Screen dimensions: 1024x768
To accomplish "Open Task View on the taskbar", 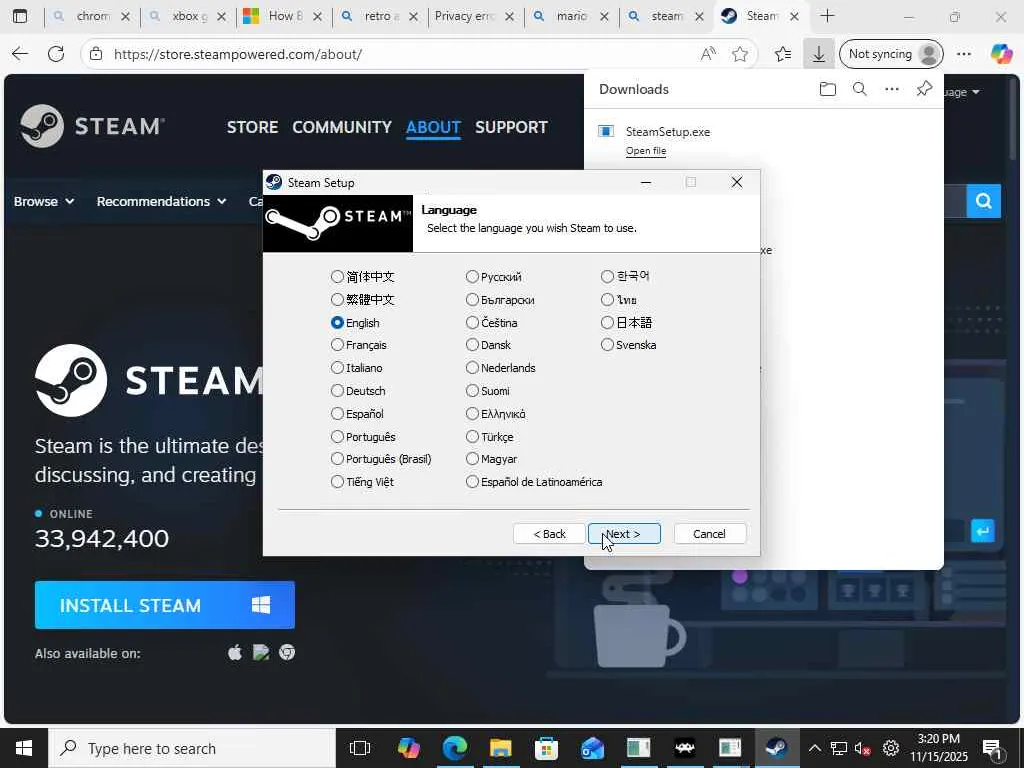I will pyautogui.click(x=360, y=748).
